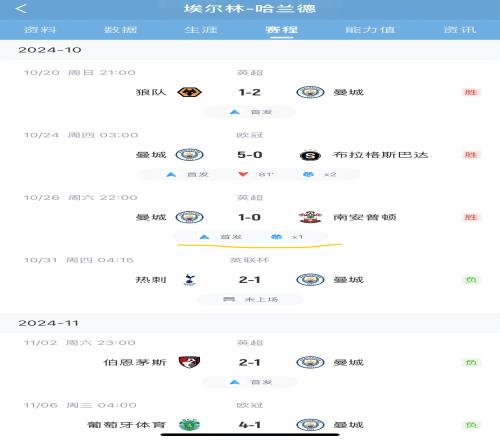Tap the 胜 result badge for Southampton match
Screen dimensions: 500x440
[471, 217]
